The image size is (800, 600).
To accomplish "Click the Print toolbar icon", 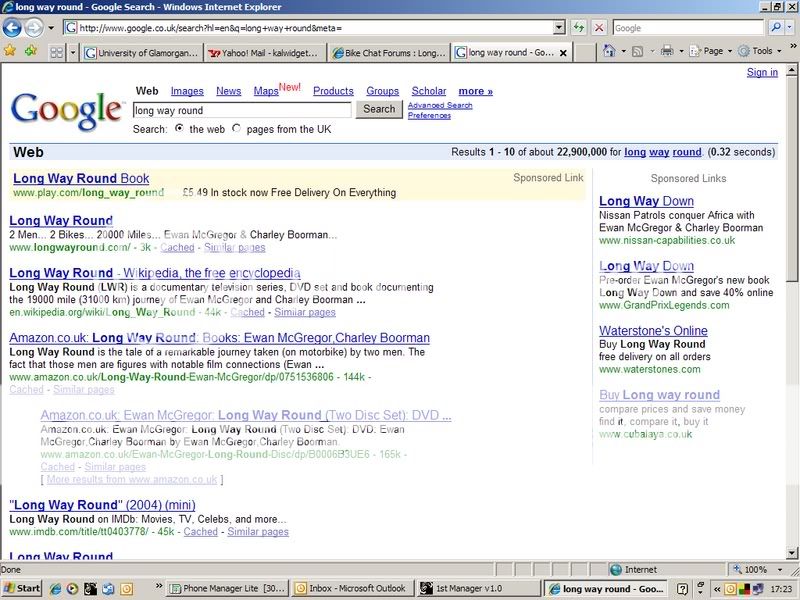I will tap(666, 51).
